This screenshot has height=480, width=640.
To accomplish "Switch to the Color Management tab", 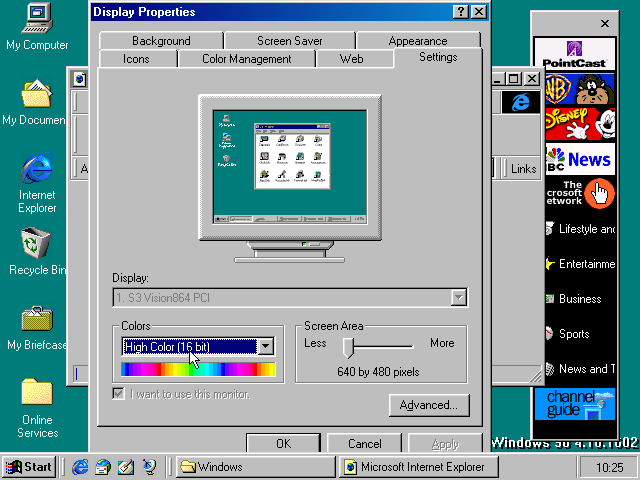I will point(247,59).
